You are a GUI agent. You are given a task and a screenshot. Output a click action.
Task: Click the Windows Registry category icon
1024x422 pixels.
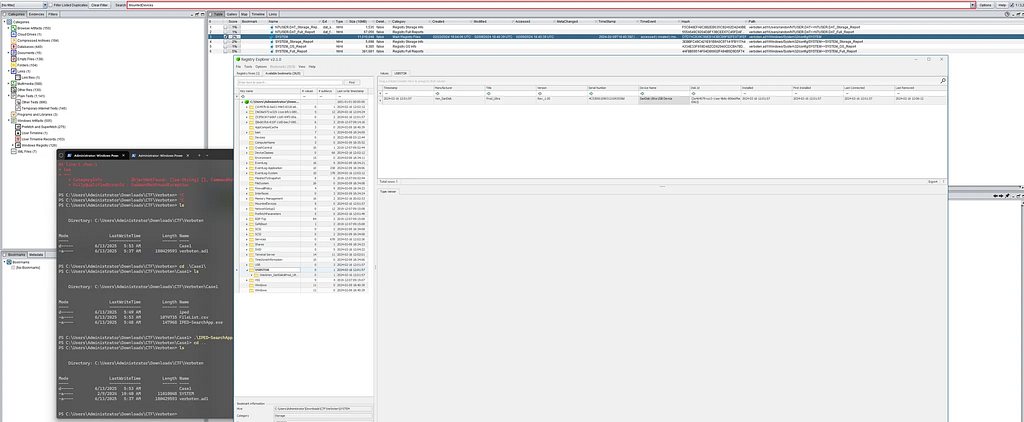click(x=18, y=145)
